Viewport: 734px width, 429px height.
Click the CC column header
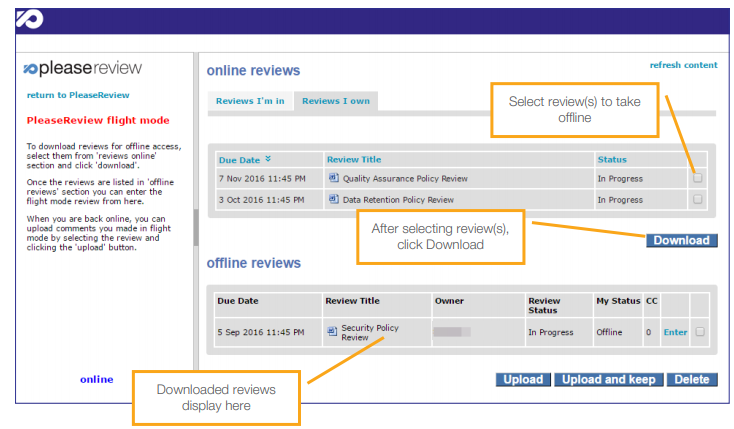[x=652, y=301]
